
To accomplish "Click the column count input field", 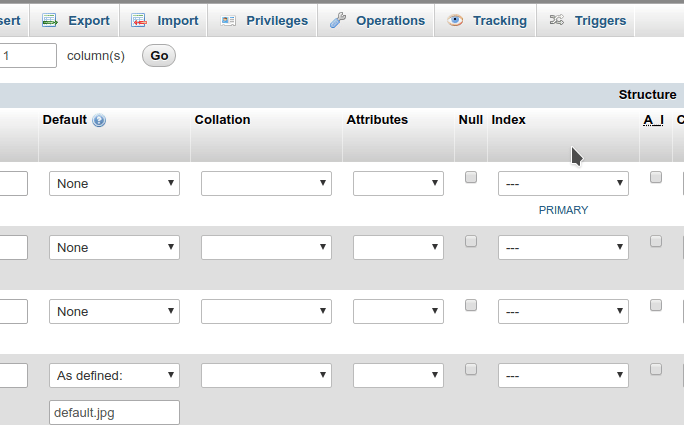I will coord(28,56).
